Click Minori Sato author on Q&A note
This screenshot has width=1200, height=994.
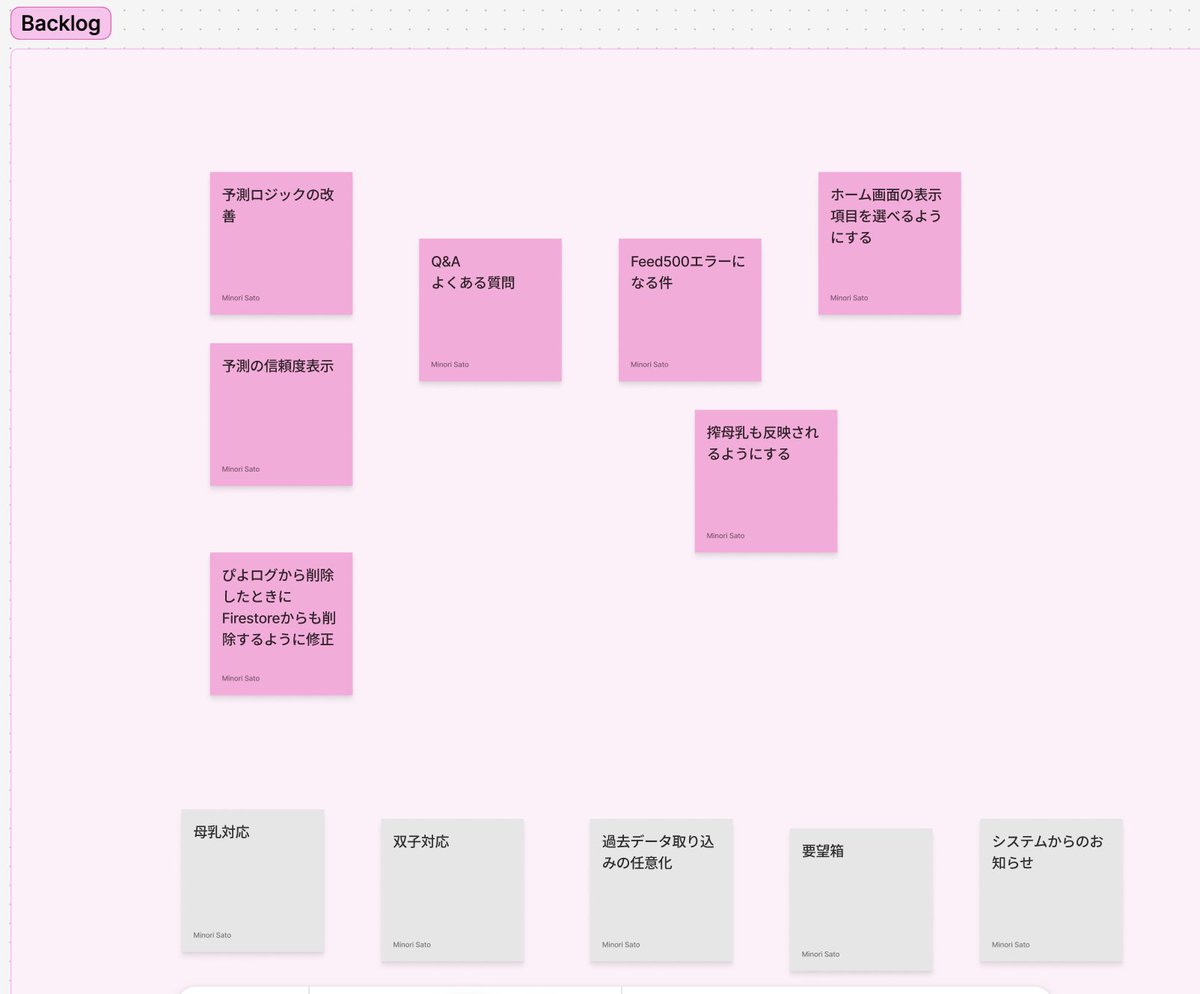(450, 364)
